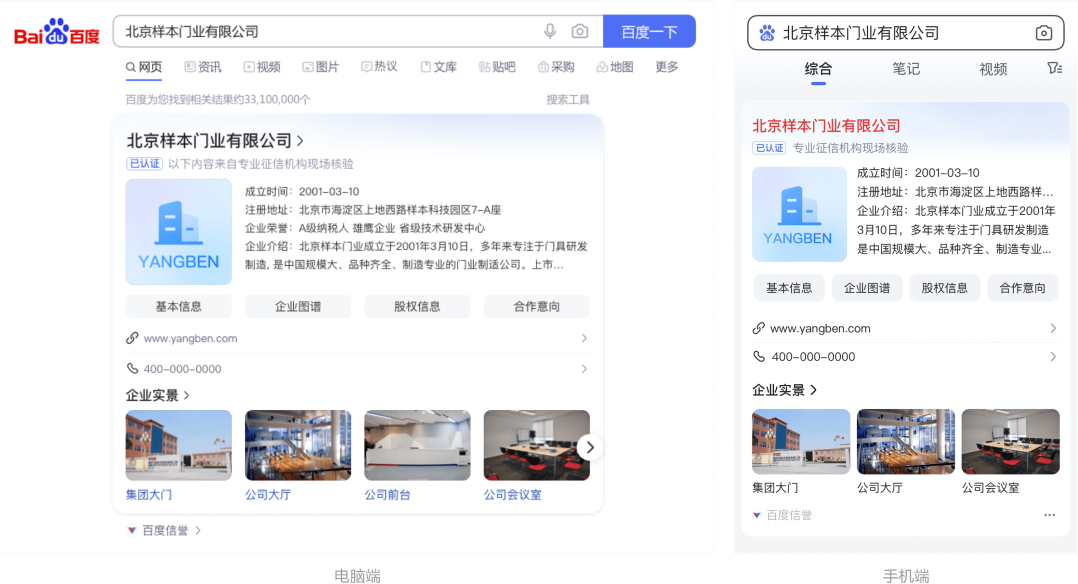Click the link icon beside www.yangben.com on desktop
Viewport: 1078px width, 584px height.
coord(132,338)
